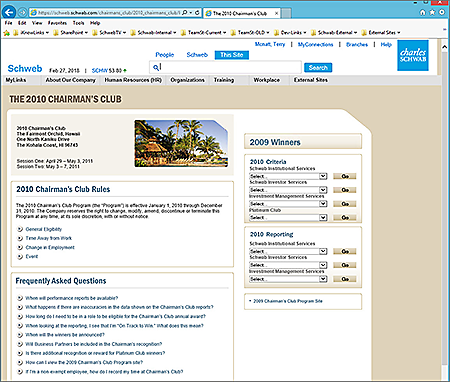
Task: Open the Branches link
Action: pyautogui.click(x=357, y=44)
